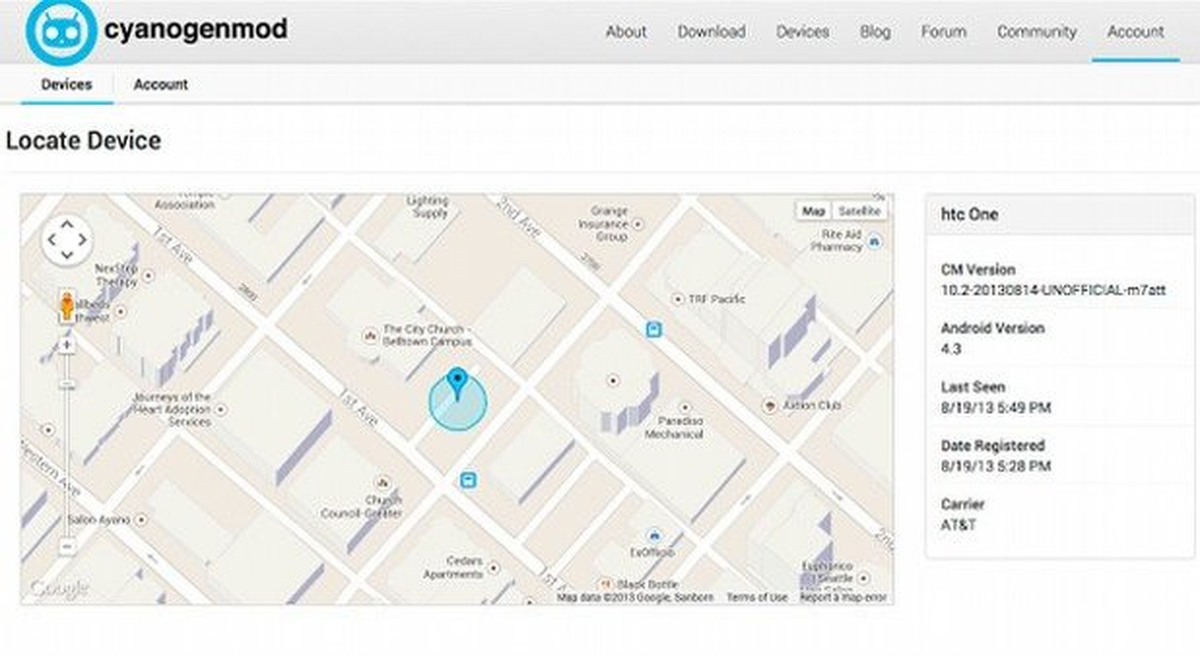Click the TRF Pacific map label
1200x656 pixels.
(716, 299)
